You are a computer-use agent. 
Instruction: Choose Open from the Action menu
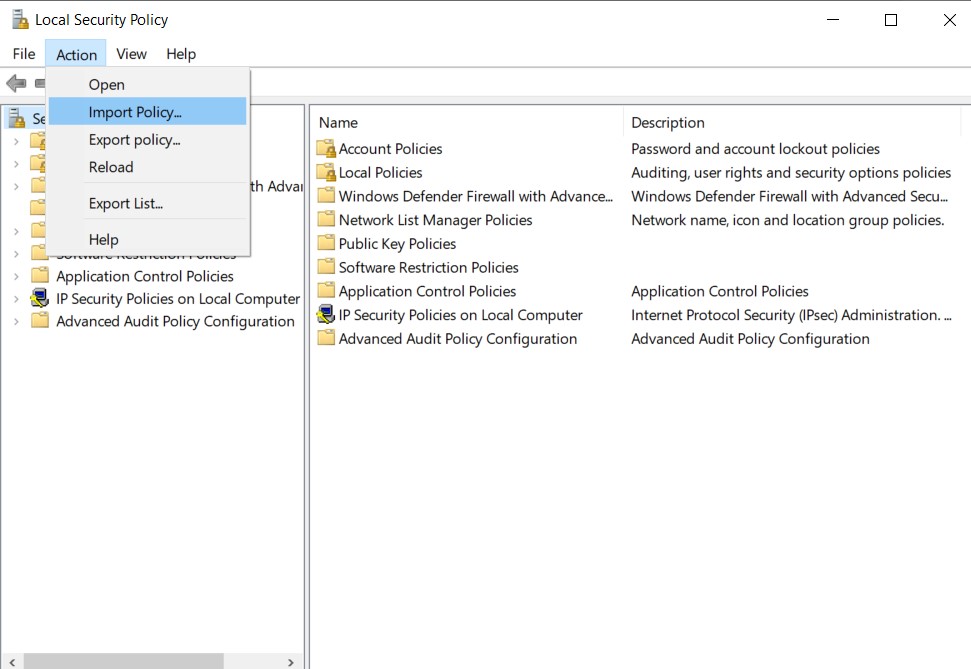147,84
